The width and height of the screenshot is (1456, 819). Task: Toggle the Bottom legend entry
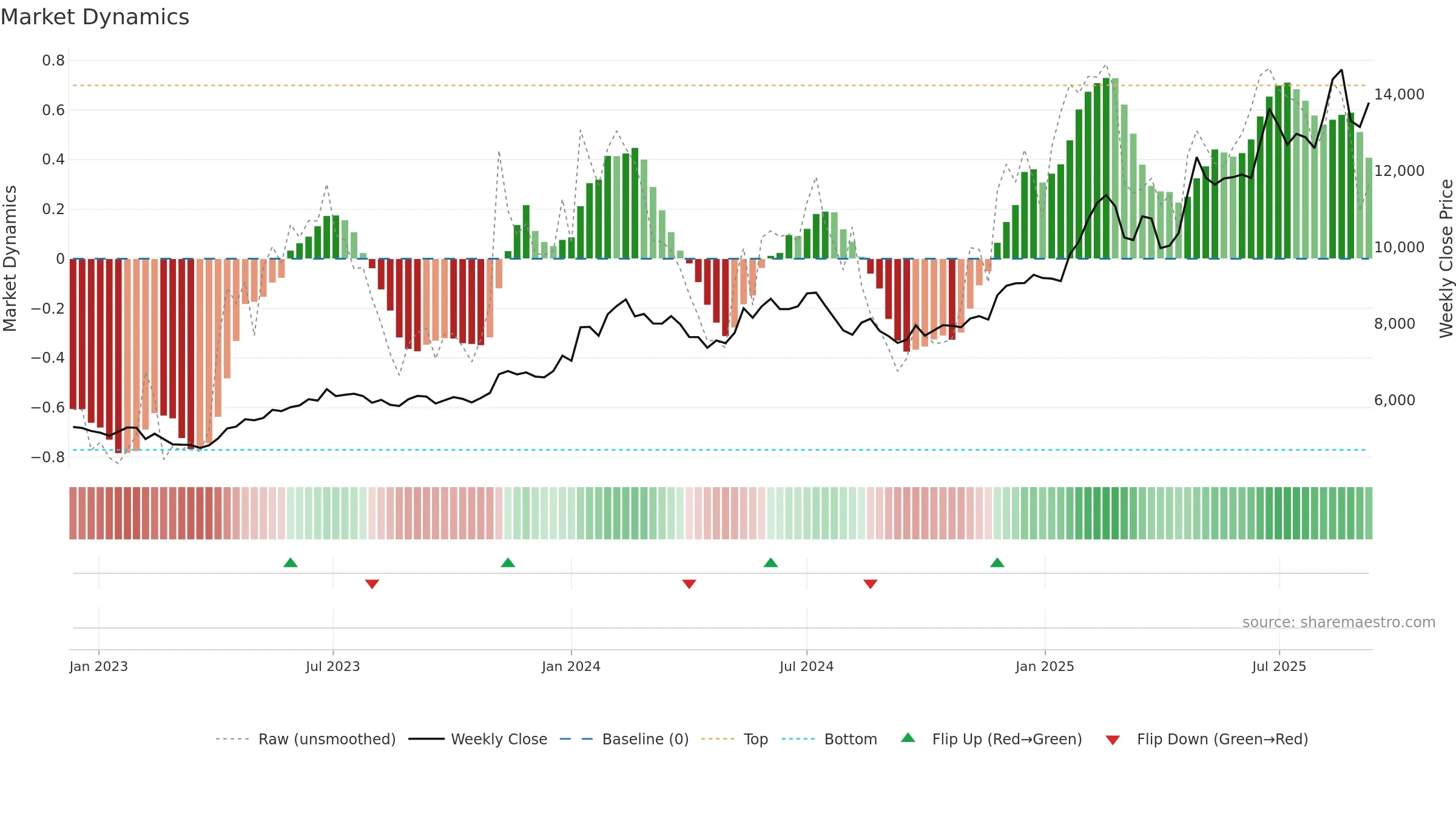click(x=829, y=739)
